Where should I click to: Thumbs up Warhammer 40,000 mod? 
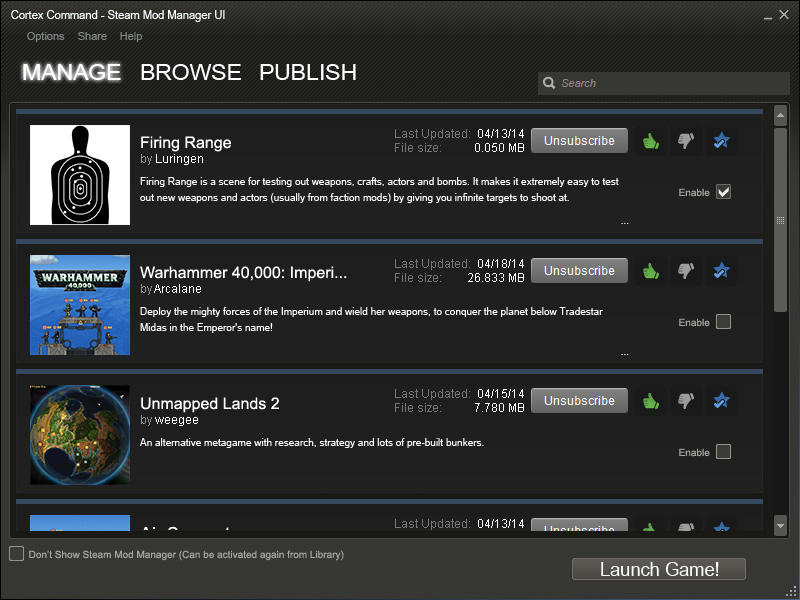(651, 271)
